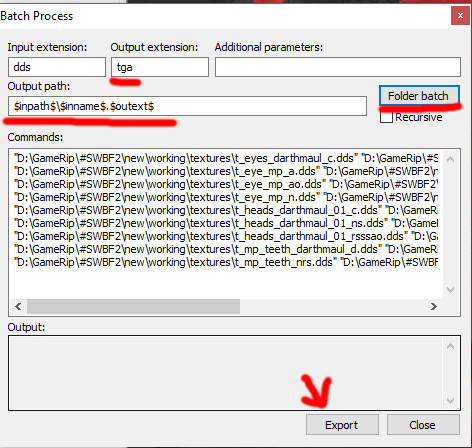
Task: Click the Output path label
Action: tap(39, 86)
